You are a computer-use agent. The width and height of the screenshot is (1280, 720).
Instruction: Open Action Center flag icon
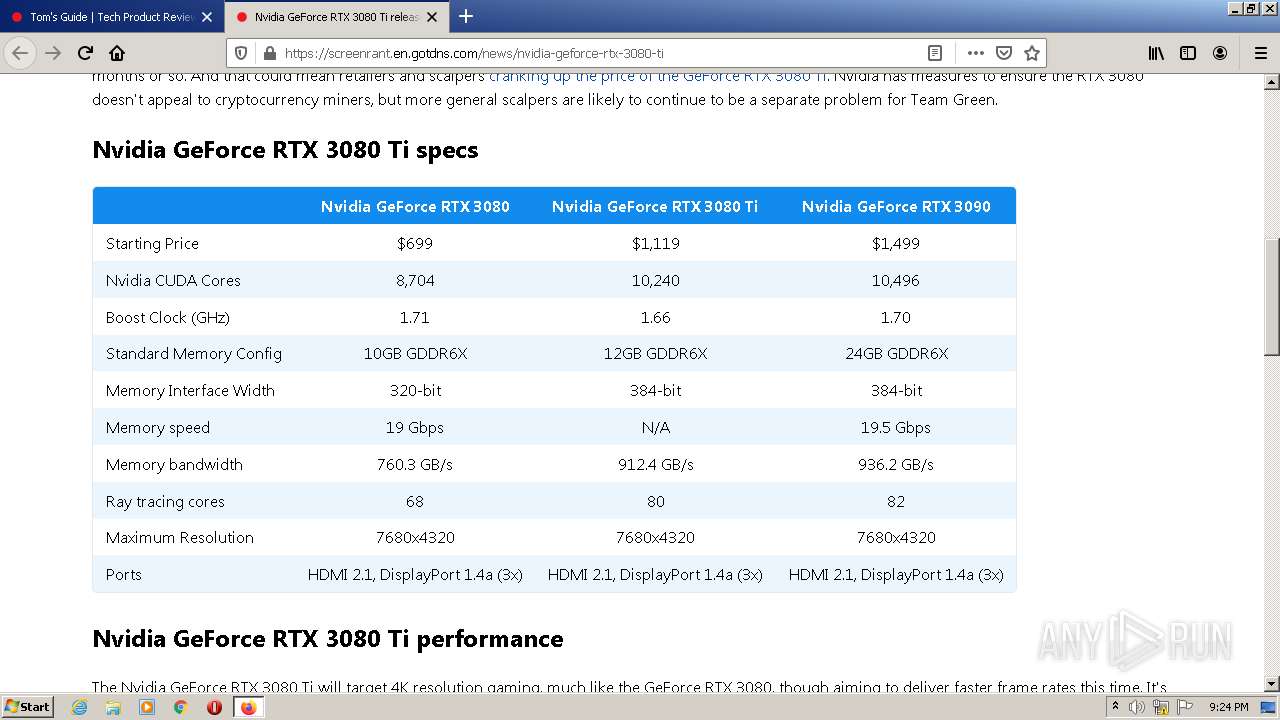1185,707
